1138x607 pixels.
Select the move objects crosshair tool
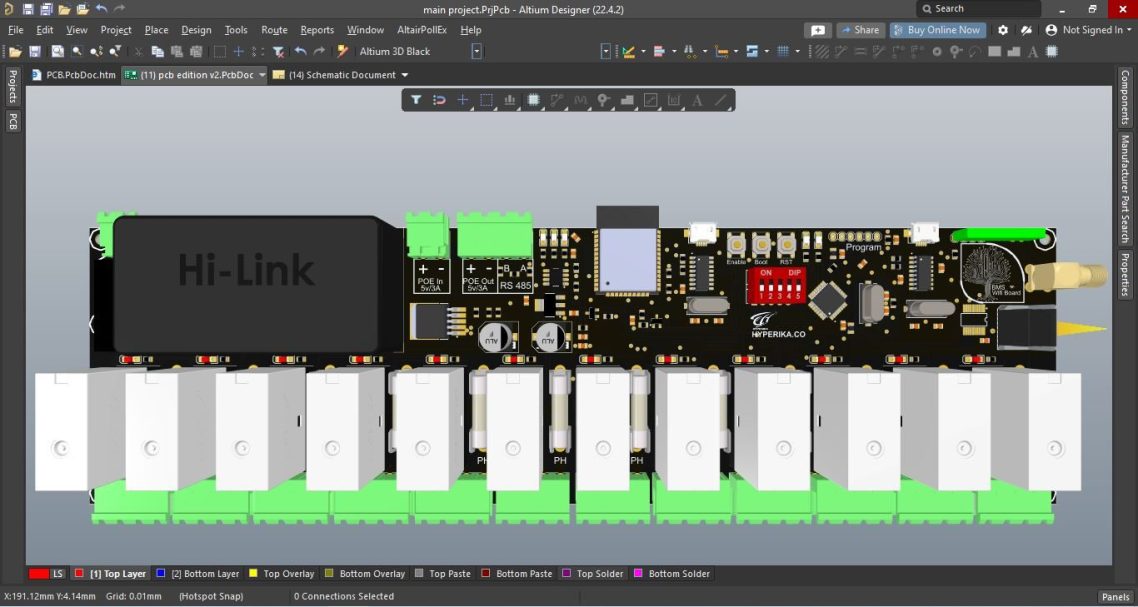[462, 100]
